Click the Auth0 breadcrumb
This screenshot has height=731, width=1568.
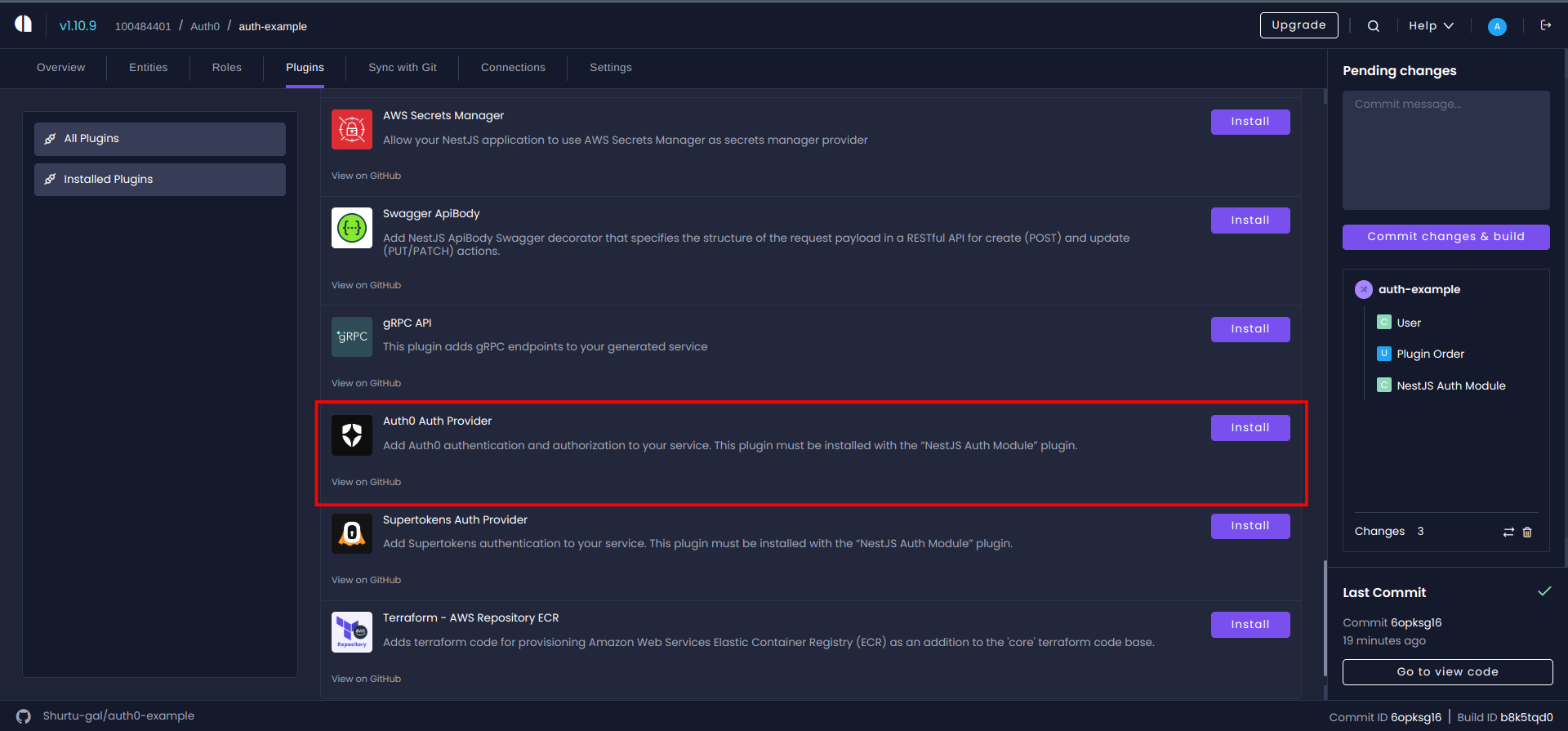205,27
